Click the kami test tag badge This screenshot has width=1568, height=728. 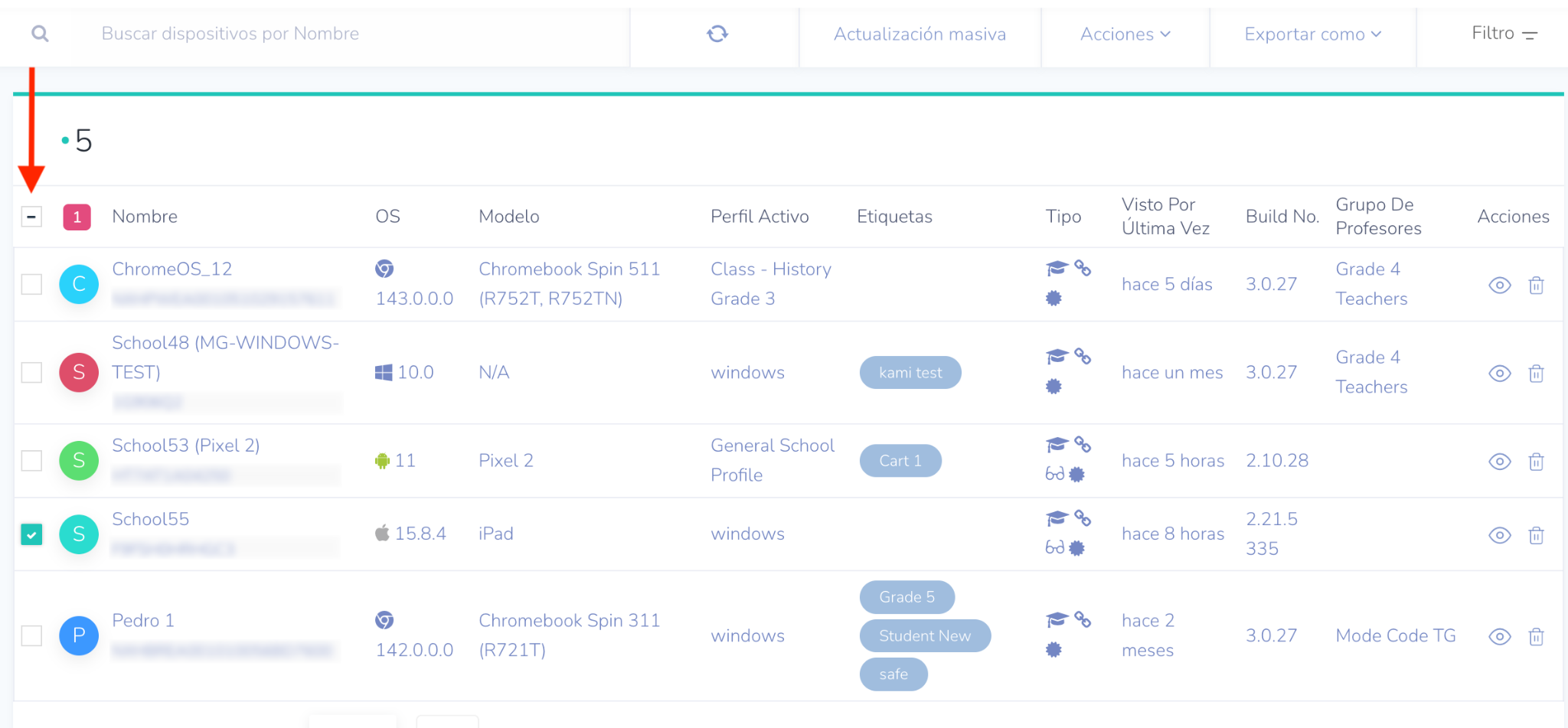pyautogui.click(x=910, y=373)
